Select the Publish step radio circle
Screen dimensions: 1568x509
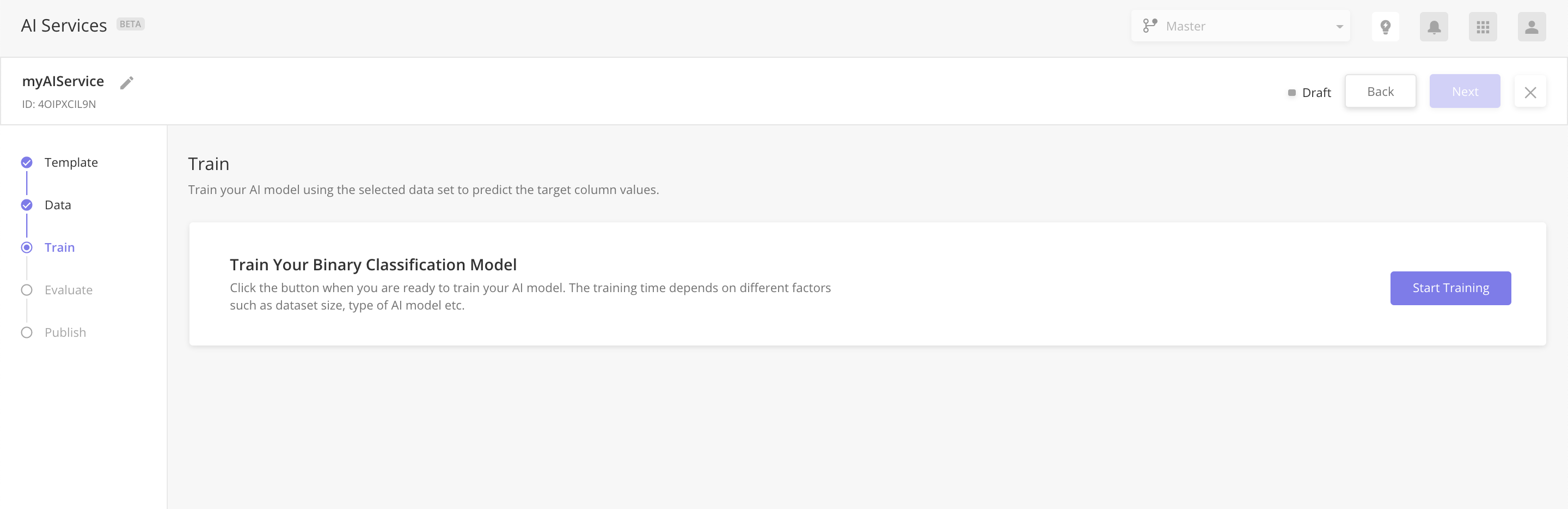point(26,332)
